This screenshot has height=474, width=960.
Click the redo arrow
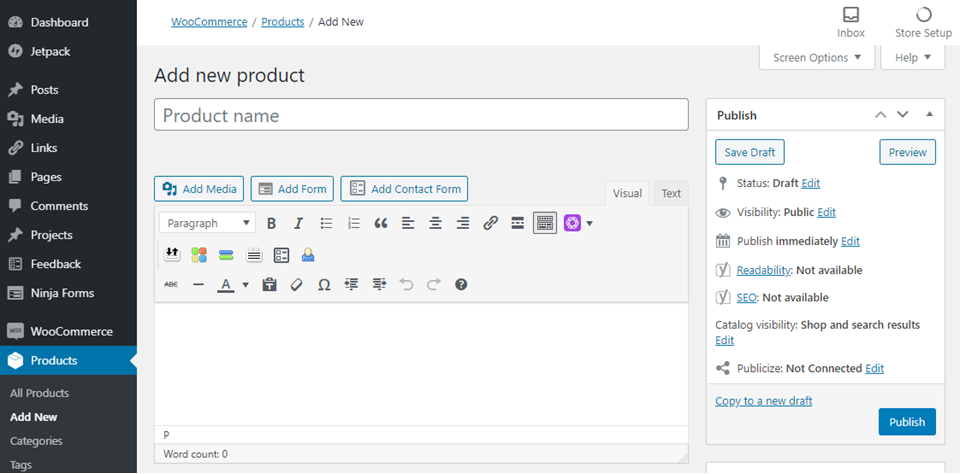click(433, 285)
